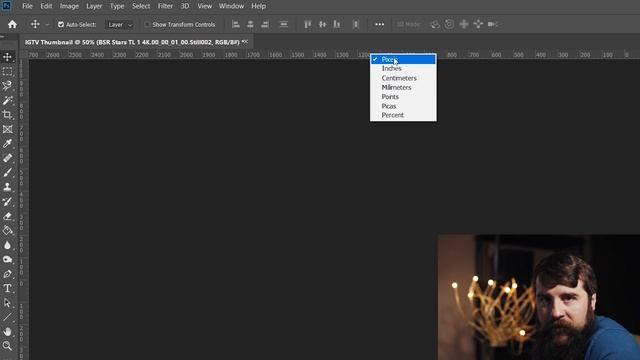The height and width of the screenshot is (360, 640).
Task: Open the File menu
Action: click(27, 6)
